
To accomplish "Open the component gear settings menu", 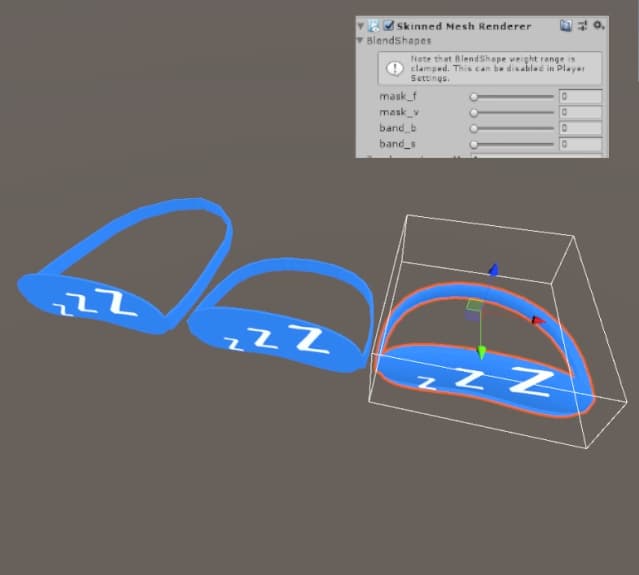I will pos(598,25).
